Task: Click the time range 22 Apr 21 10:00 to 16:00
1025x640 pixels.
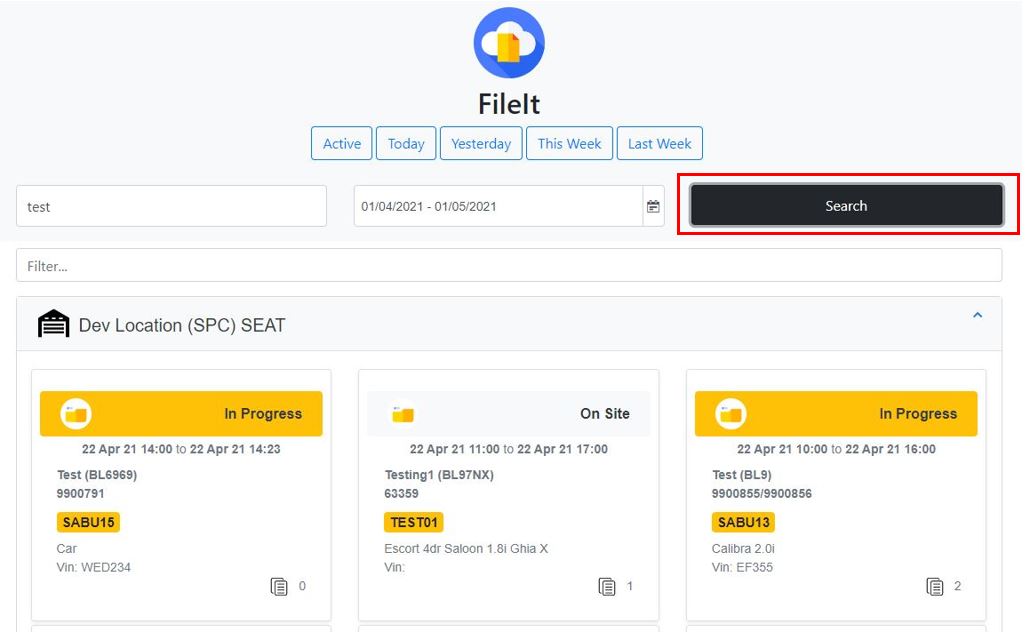Action: pos(836,449)
